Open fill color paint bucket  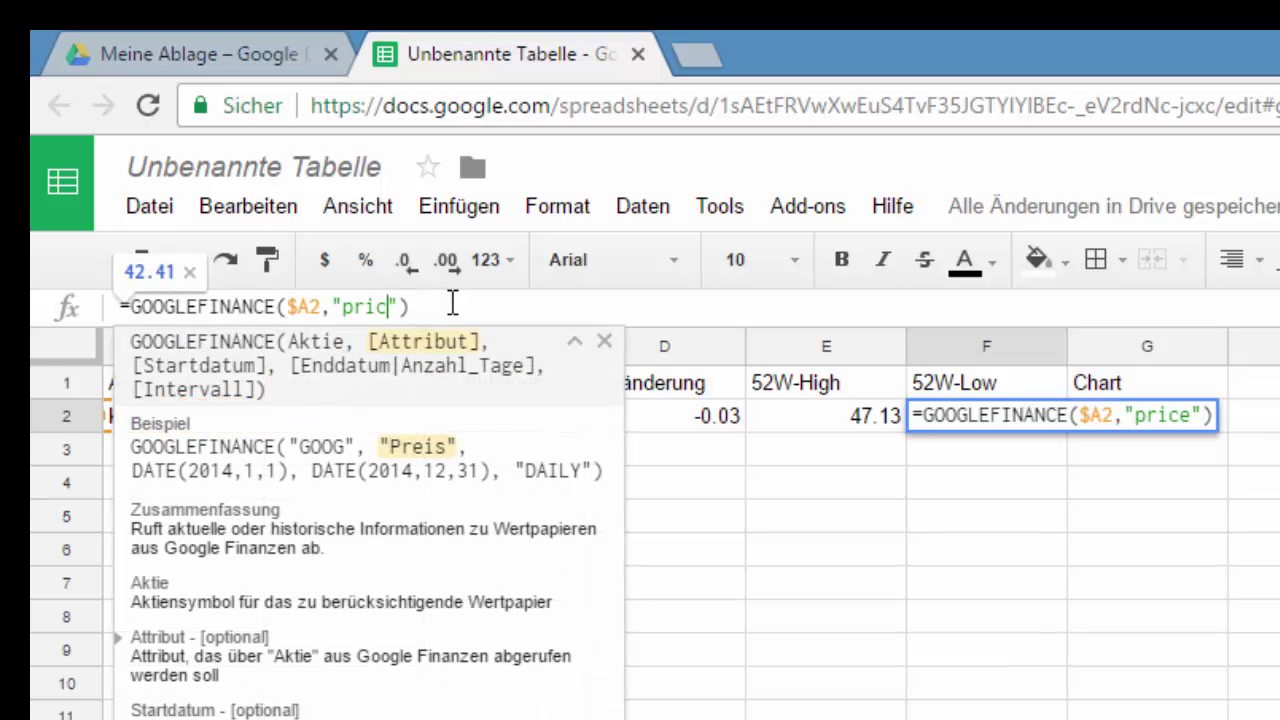[x=1047, y=260]
